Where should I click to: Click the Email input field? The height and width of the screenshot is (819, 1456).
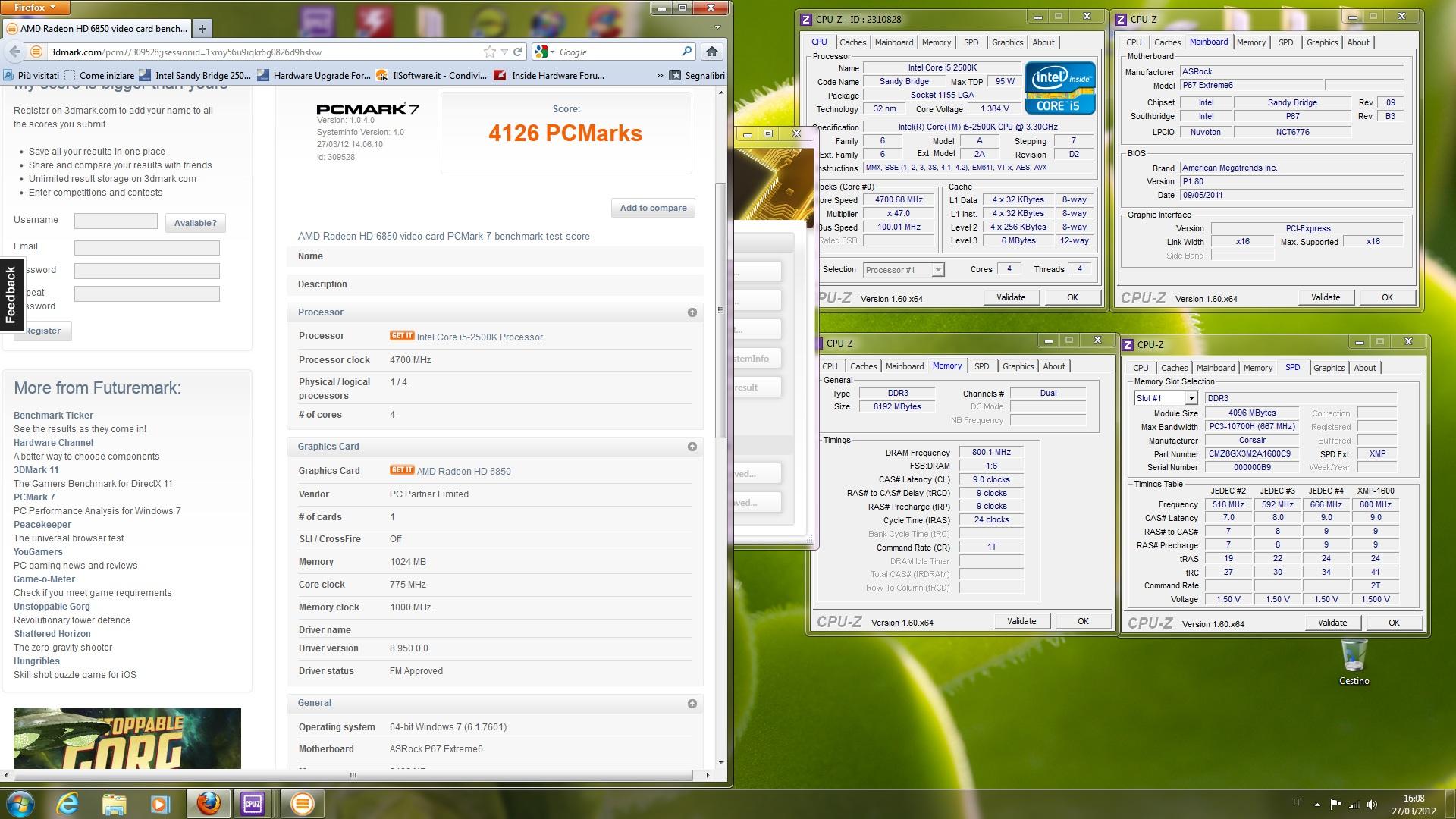coord(147,247)
